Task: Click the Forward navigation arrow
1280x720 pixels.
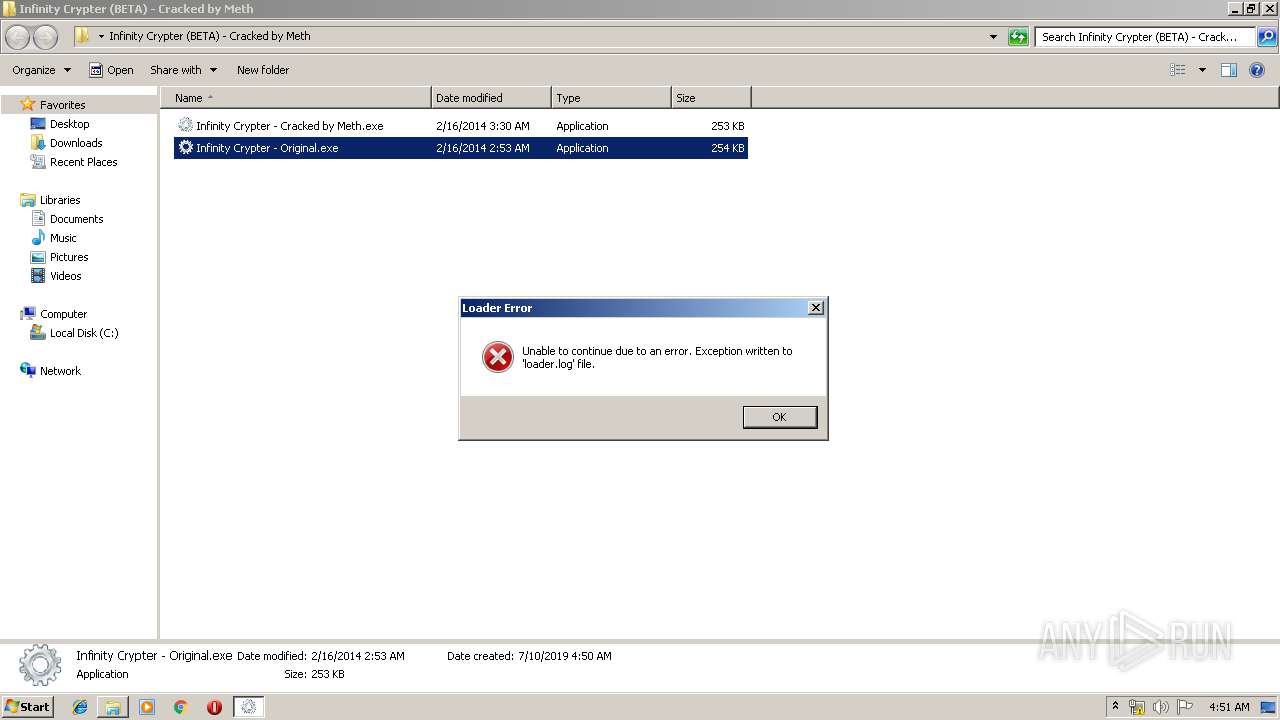Action: 46,37
